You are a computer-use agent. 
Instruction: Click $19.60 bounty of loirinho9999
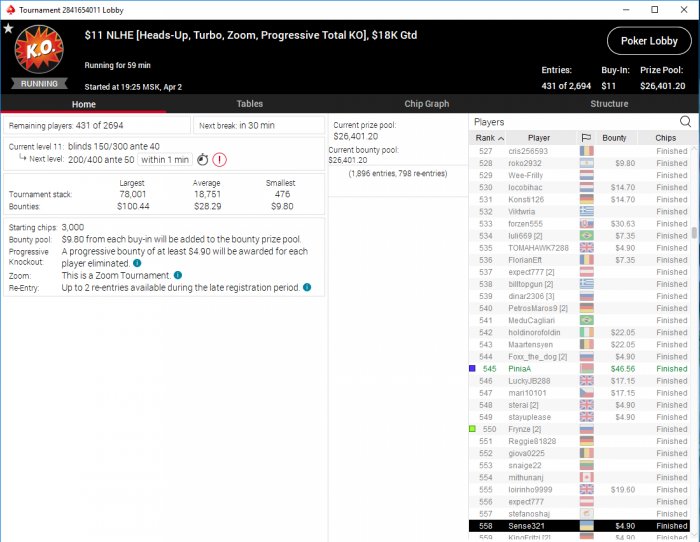pos(623,489)
